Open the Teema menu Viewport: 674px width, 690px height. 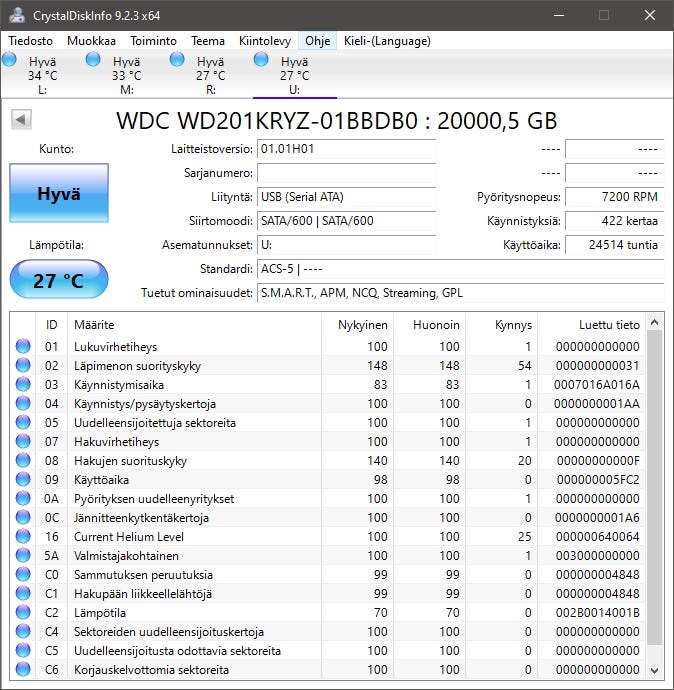(x=208, y=41)
